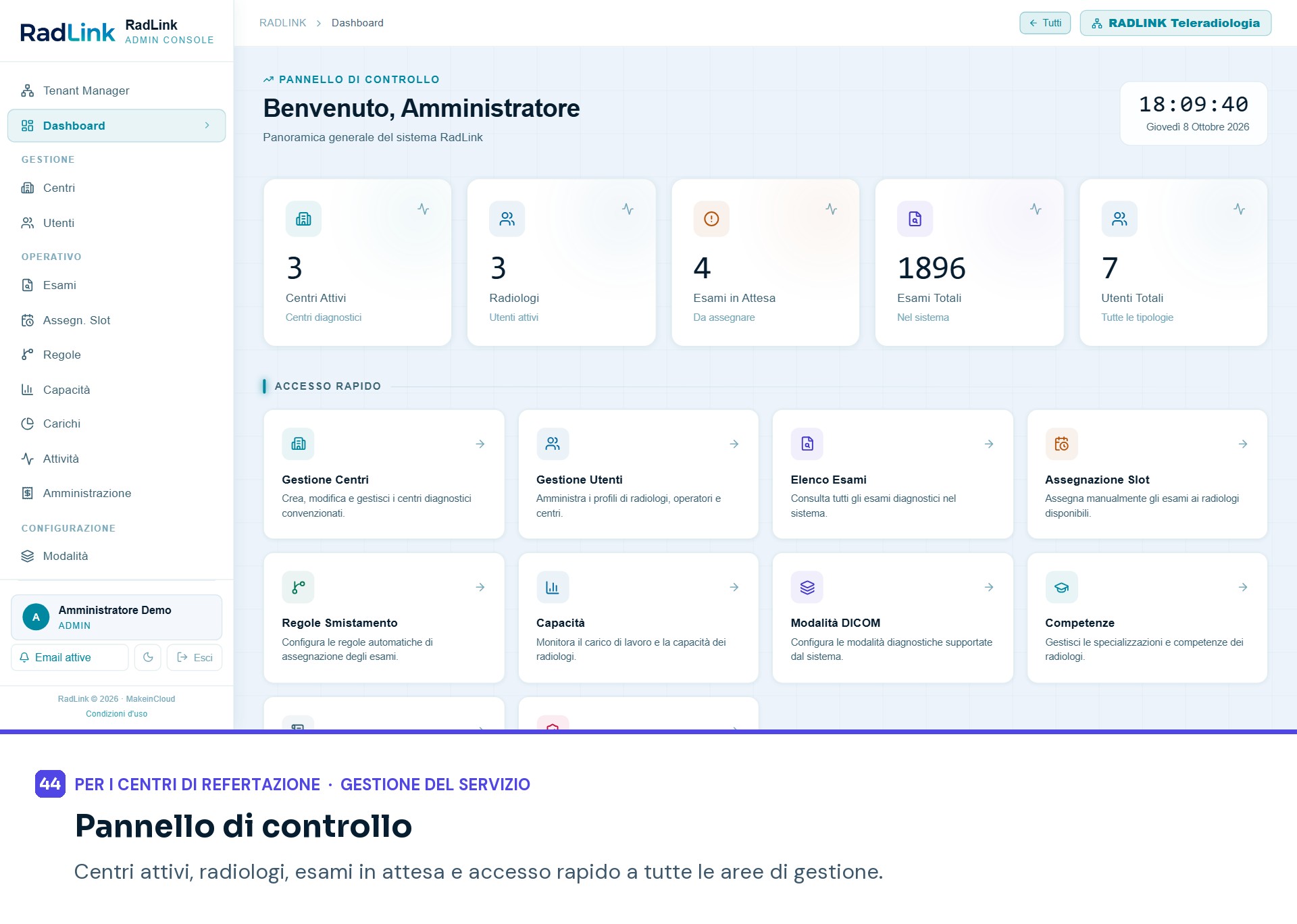
Task: Open Tenant Manager in sidebar
Action: pos(116,91)
